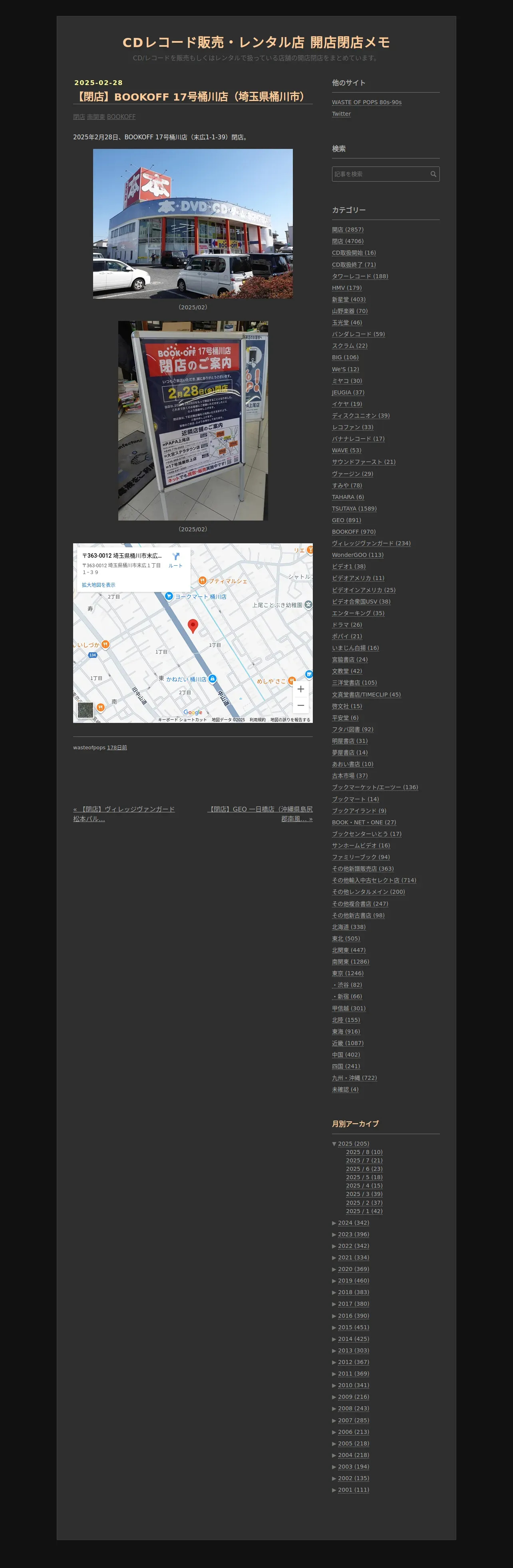The height and width of the screenshot is (1568, 513).
Task: Expand the 2020 archive year
Action: [x=334, y=1269]
